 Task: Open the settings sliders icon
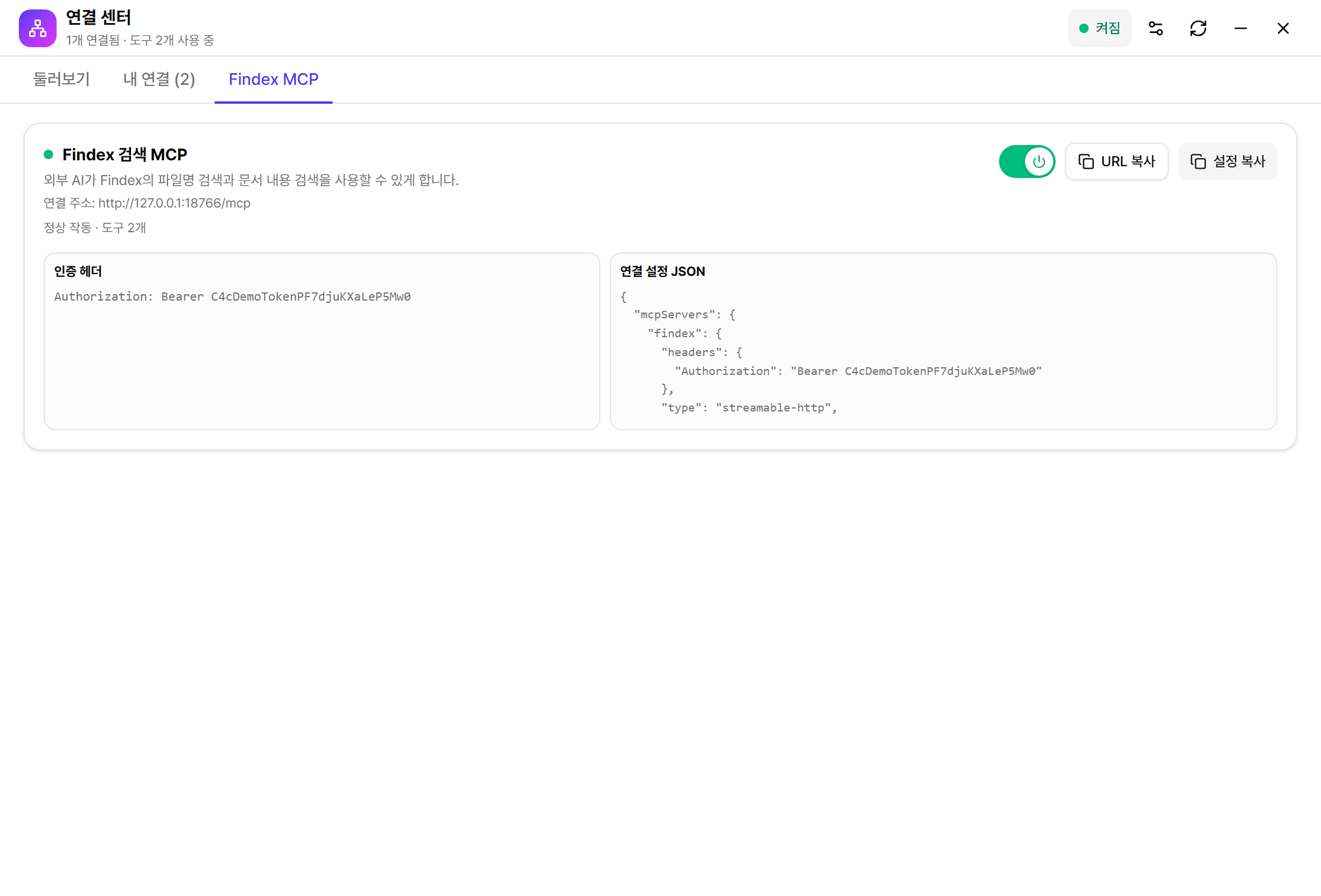(x=1156, y=28)
